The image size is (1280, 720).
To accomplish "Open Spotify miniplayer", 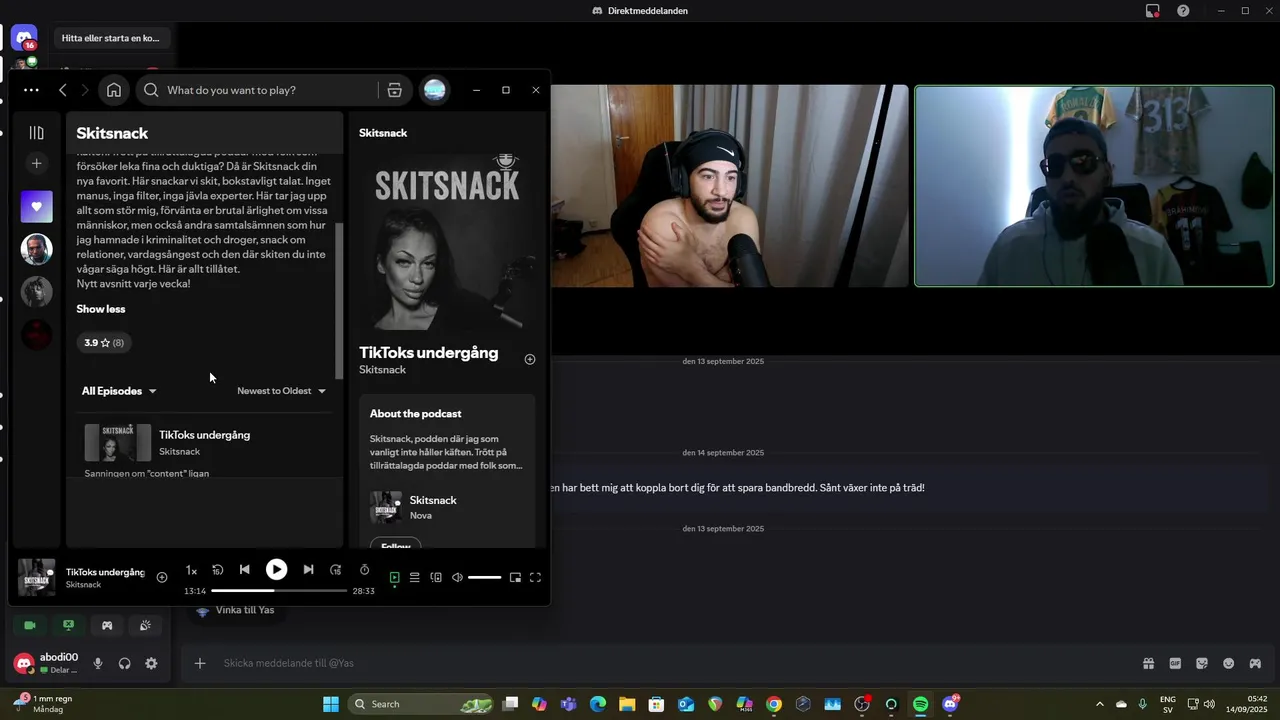I will click(515, 577).
